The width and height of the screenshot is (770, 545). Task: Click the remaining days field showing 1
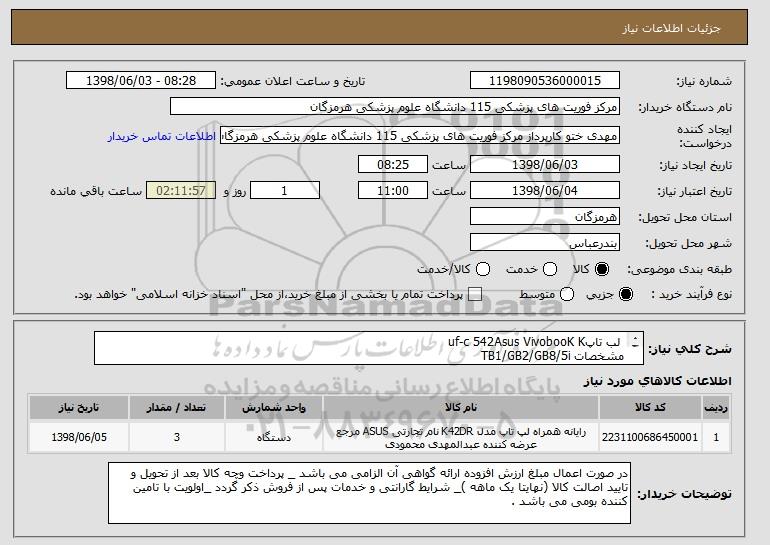click(285, 191)
